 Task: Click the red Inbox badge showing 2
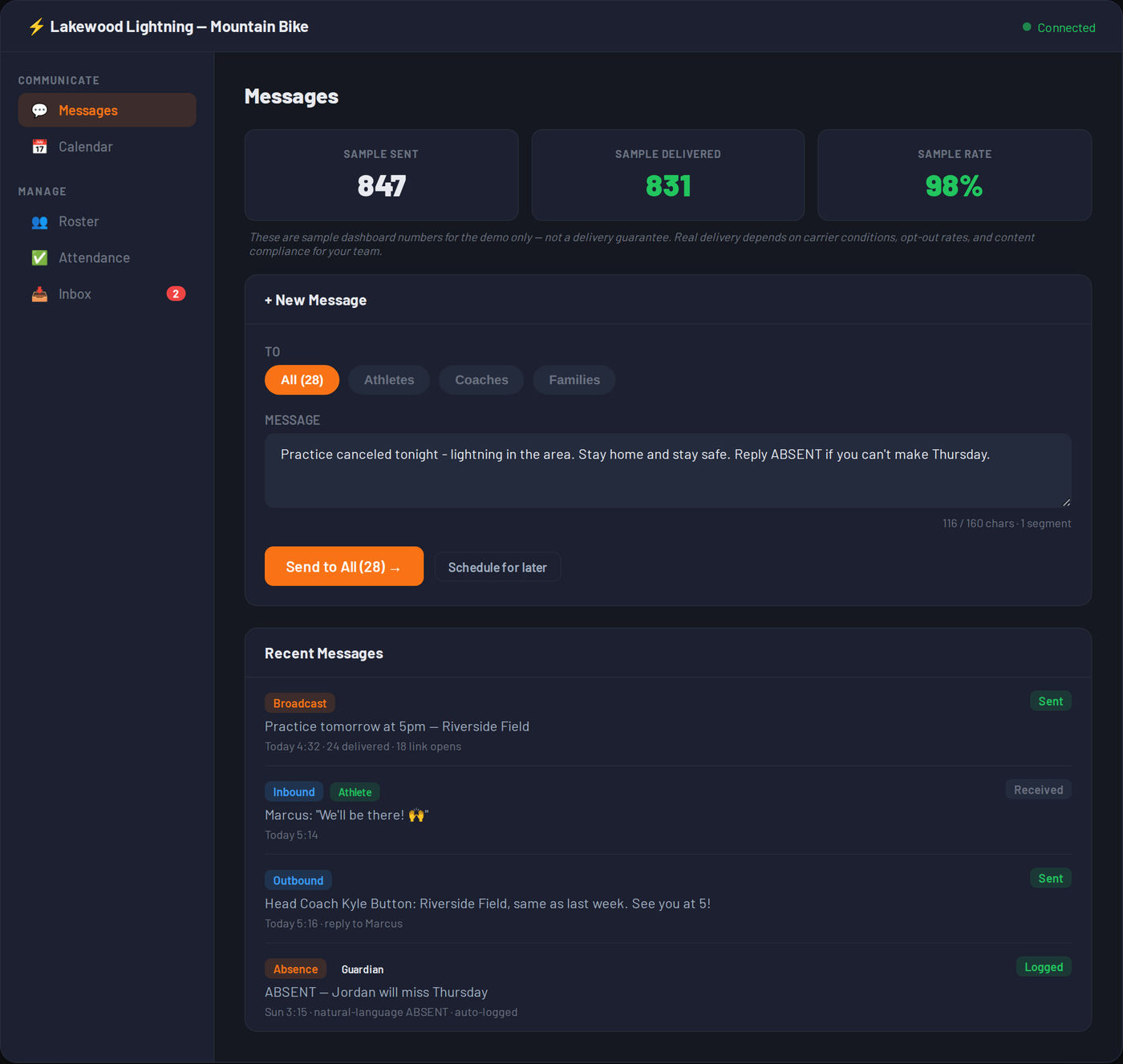coord(176,293)
